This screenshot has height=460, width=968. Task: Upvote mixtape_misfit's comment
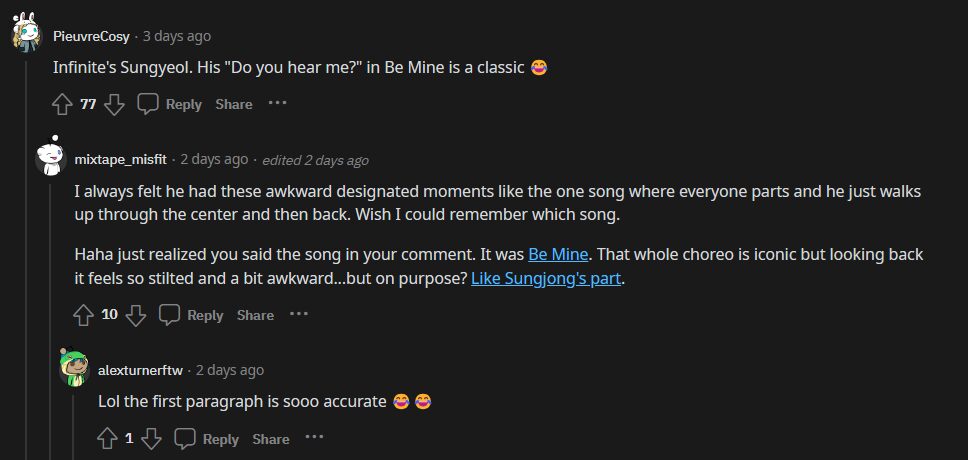pos(84,315)
